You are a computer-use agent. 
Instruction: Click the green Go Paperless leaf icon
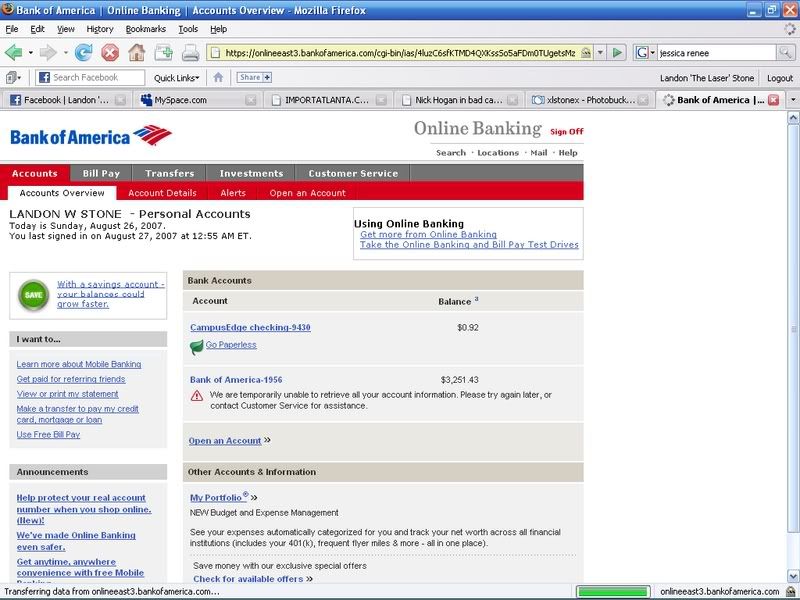(197, 346)
